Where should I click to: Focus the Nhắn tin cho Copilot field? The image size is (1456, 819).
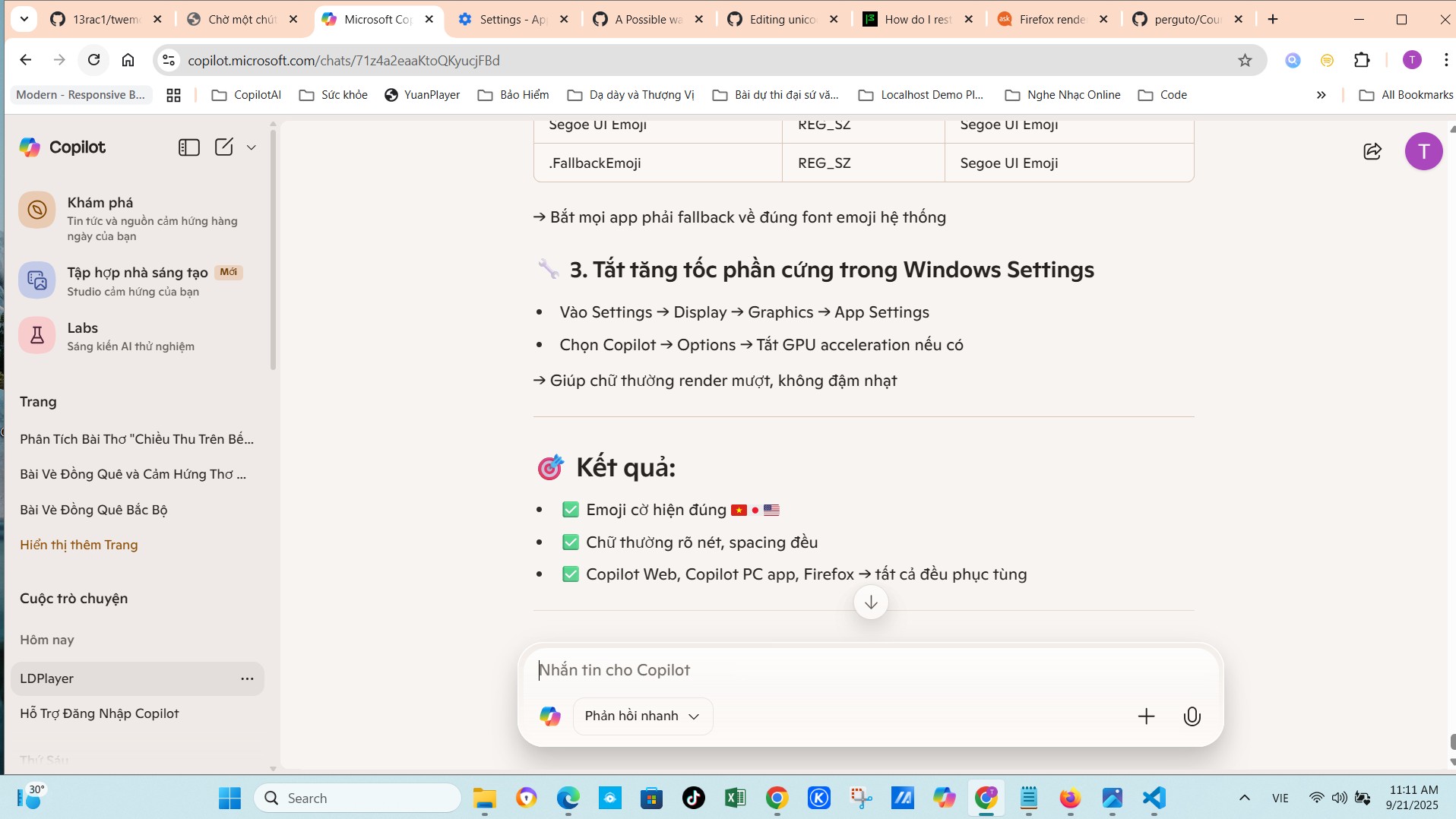point(871,670)
